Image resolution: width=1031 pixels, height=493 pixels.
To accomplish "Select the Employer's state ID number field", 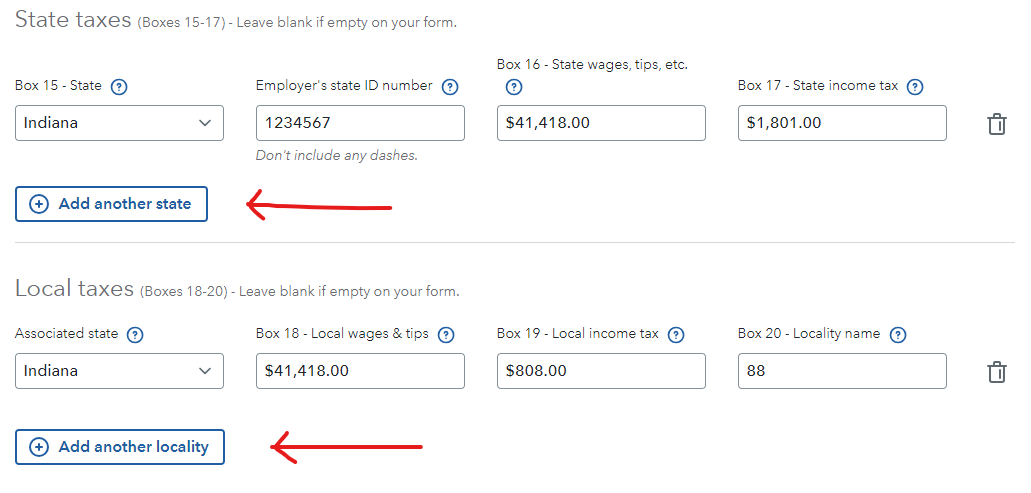I will 360,123.
